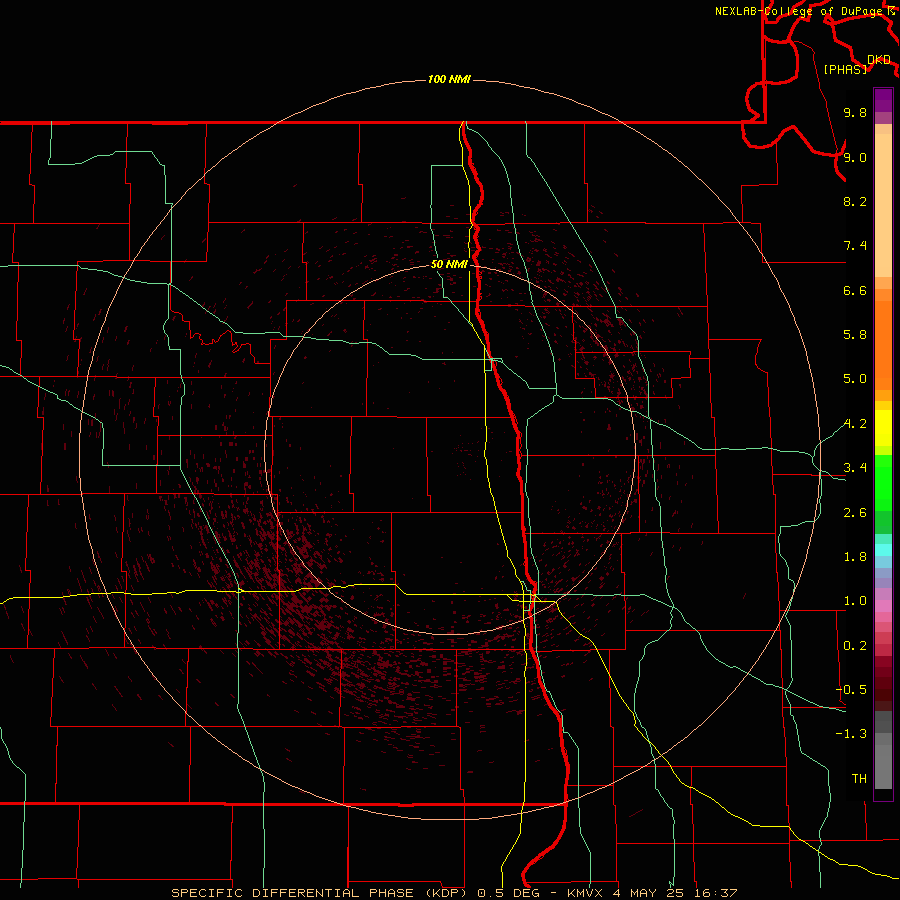Click the -0.5 value on the color scale
The width and height of the screenshot is (900, 900).
pos(851,690)
